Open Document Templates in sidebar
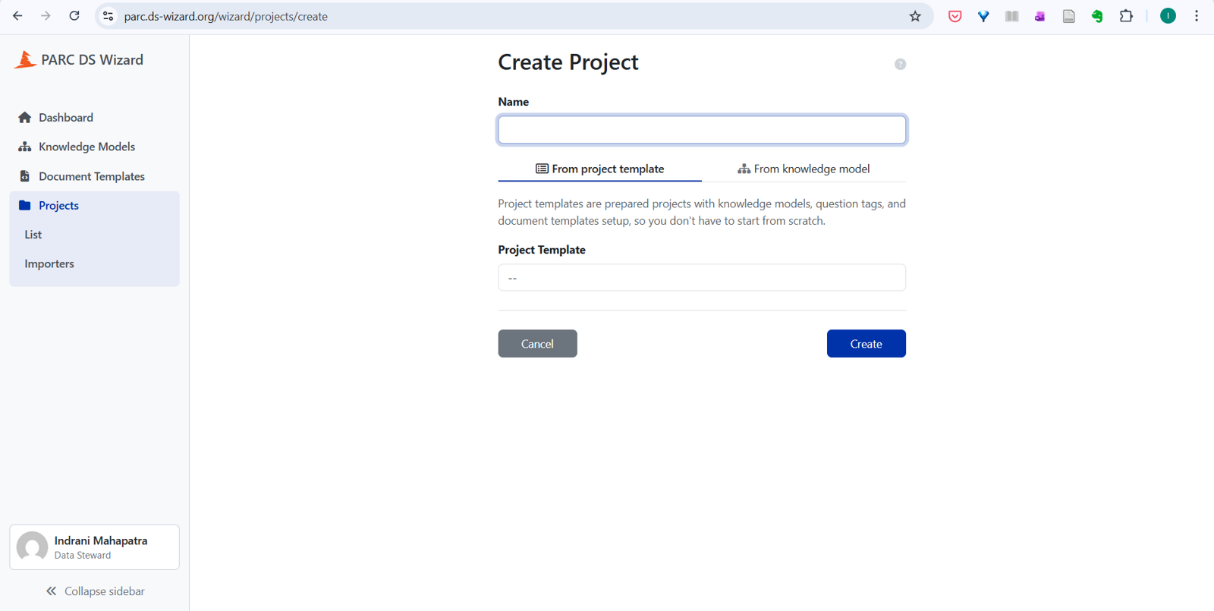 click(x=91, y=177)
